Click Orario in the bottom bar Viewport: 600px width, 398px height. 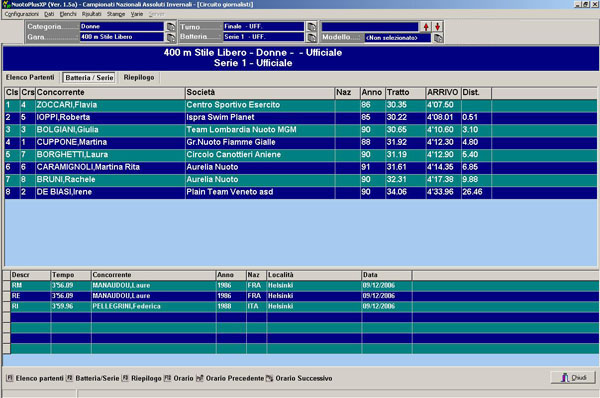point(183,378)
